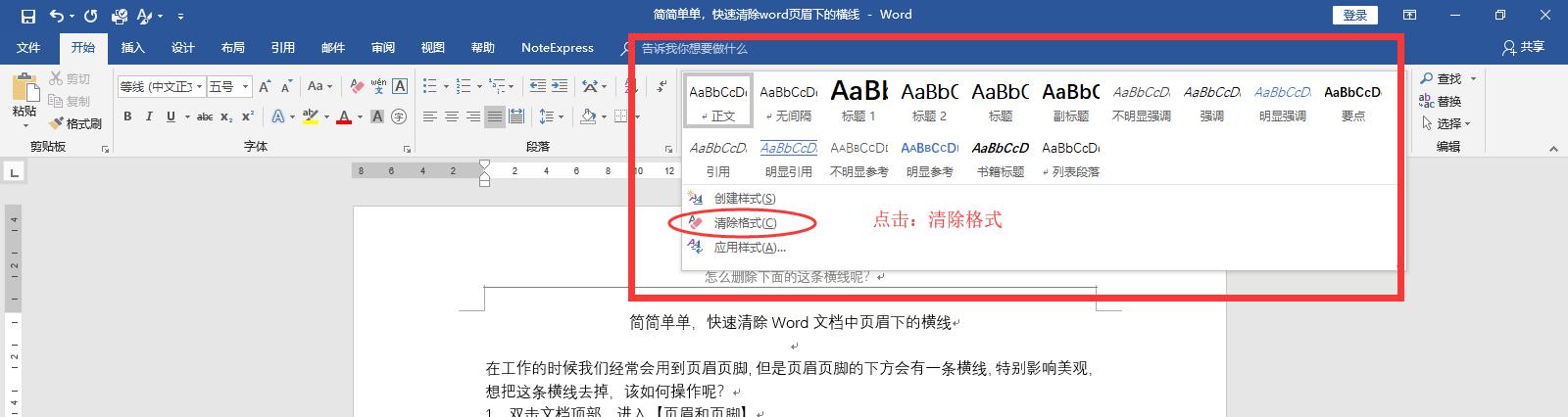This screenshot has width=1568, height=417.
Task: Select the Book Title (书籍标题) style
Action: (x=1001, y=157)
